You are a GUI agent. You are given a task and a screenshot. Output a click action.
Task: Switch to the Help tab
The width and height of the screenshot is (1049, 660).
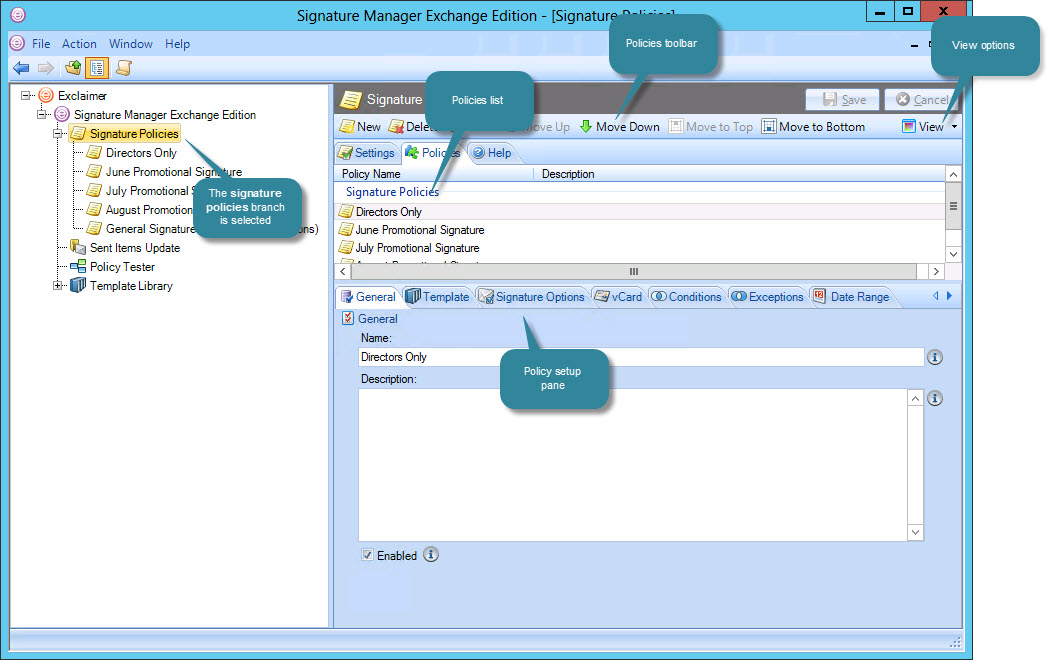492,153
